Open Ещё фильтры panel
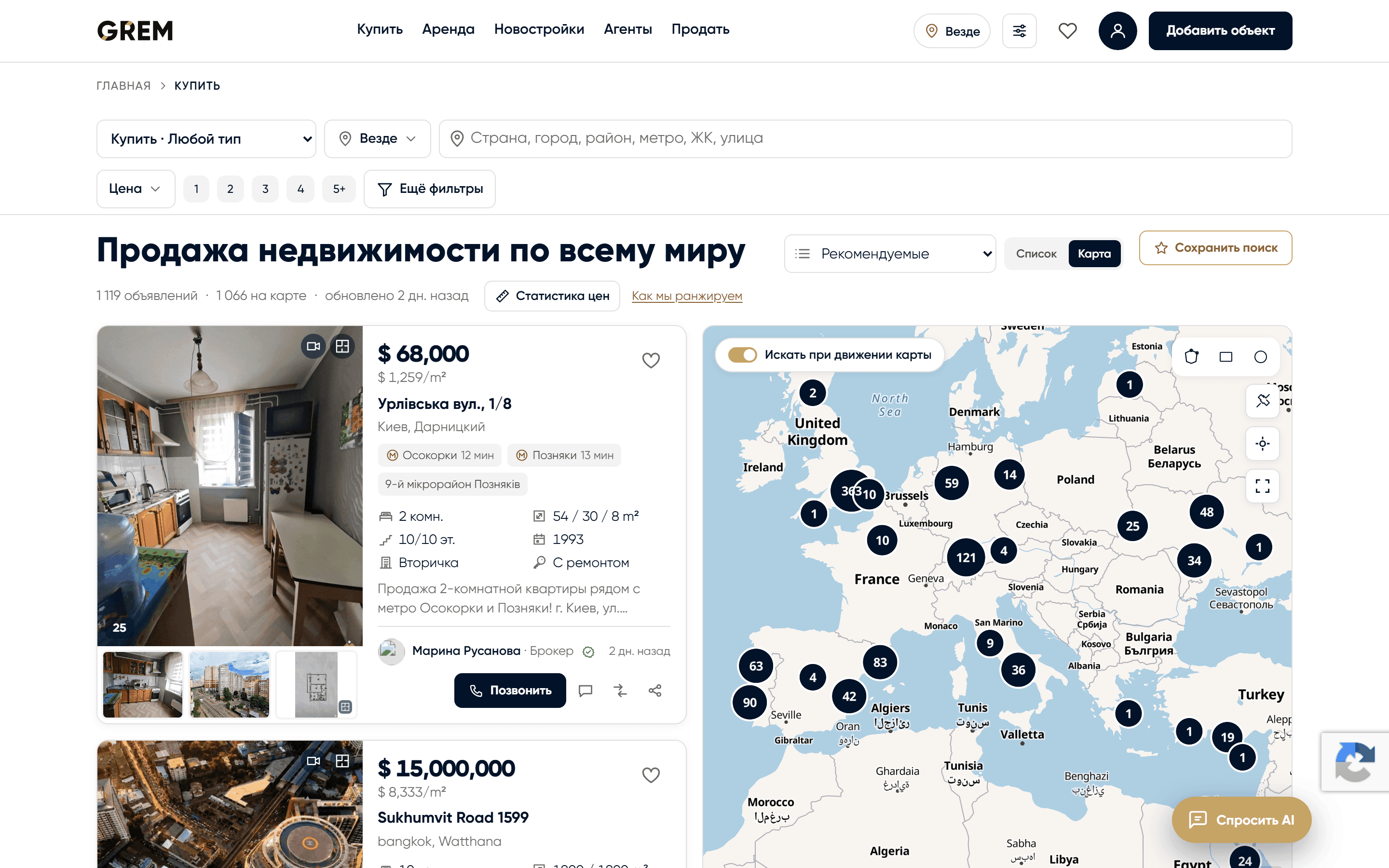Viewport: 1389px width, 868px height. (429, 189)
